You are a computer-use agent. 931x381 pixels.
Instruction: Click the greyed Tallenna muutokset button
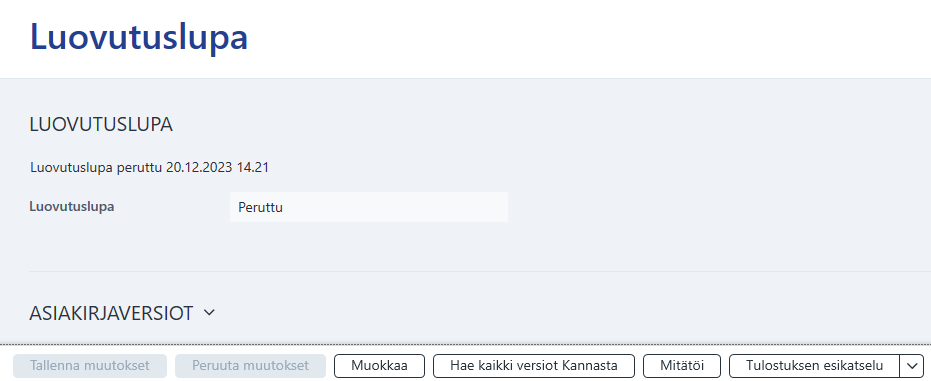tap(90, 366)
